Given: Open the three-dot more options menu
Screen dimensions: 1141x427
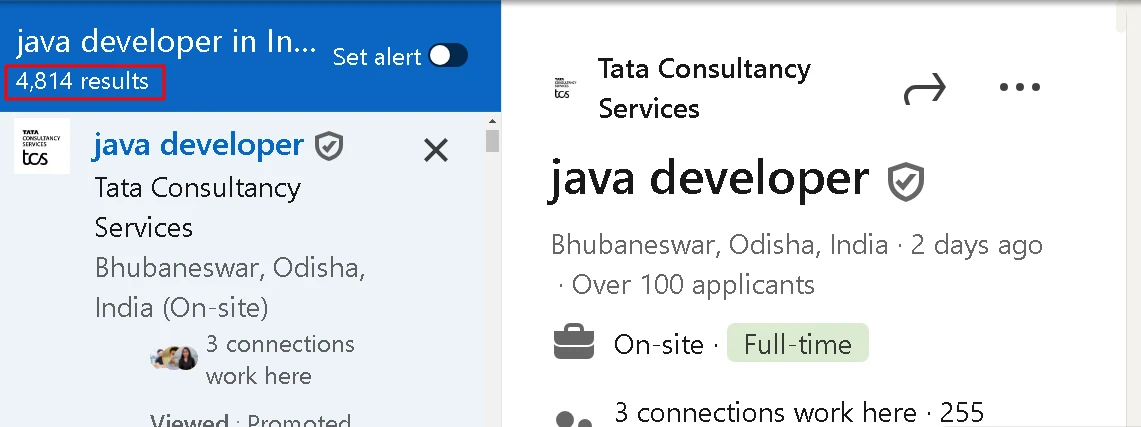Looking at the screenshot, I should 1019,87.
